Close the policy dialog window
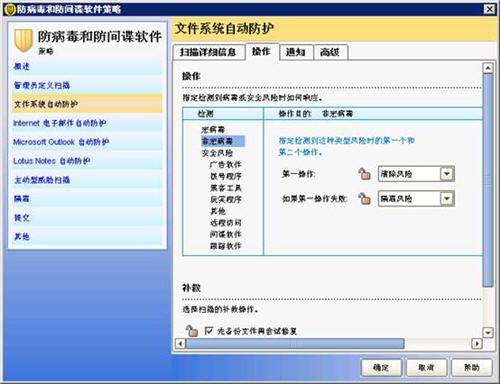The height and width of the screenshot is (384, 500). pyautogui.click(x=489, y=9)
